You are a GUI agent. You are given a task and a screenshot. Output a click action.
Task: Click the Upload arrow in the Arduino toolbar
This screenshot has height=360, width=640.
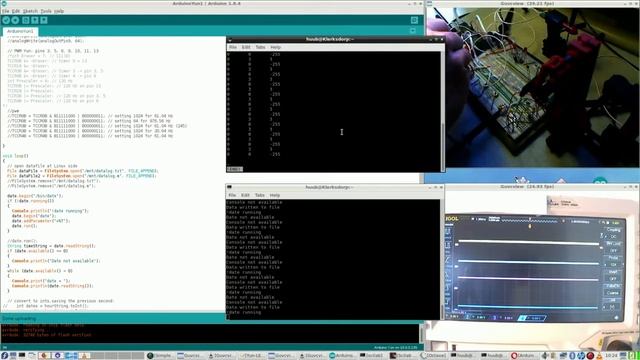click(15, 20)
